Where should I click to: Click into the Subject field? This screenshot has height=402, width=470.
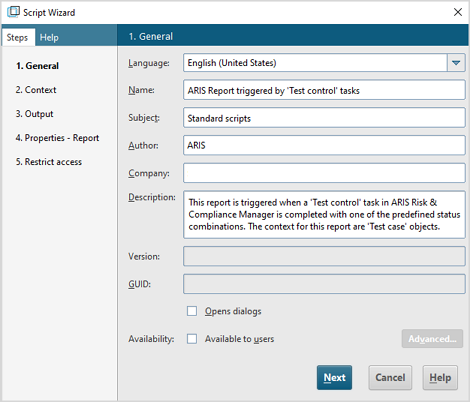click(x=324, y=118)
